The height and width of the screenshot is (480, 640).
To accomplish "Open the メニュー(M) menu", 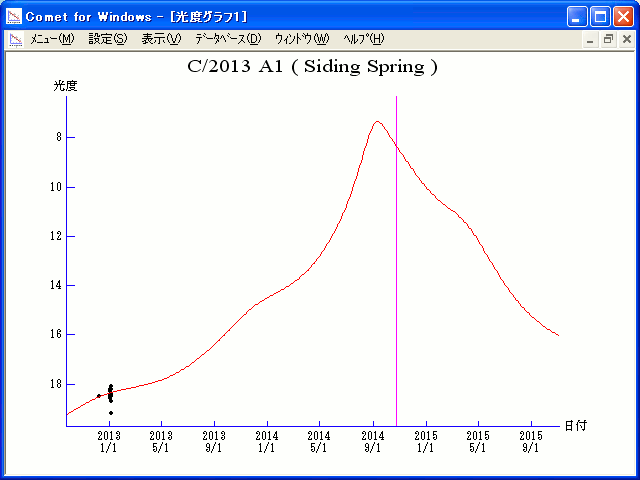I will pyautogui.click(x=52, y=39).
